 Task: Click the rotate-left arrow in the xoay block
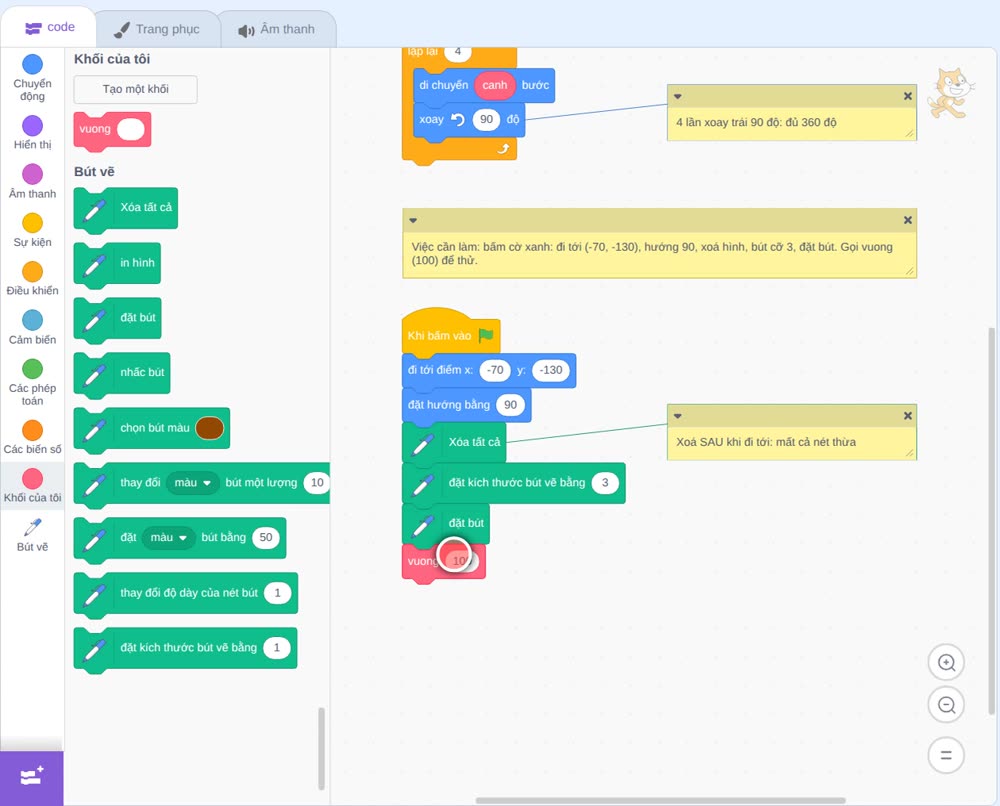click(x=458, y=119)
